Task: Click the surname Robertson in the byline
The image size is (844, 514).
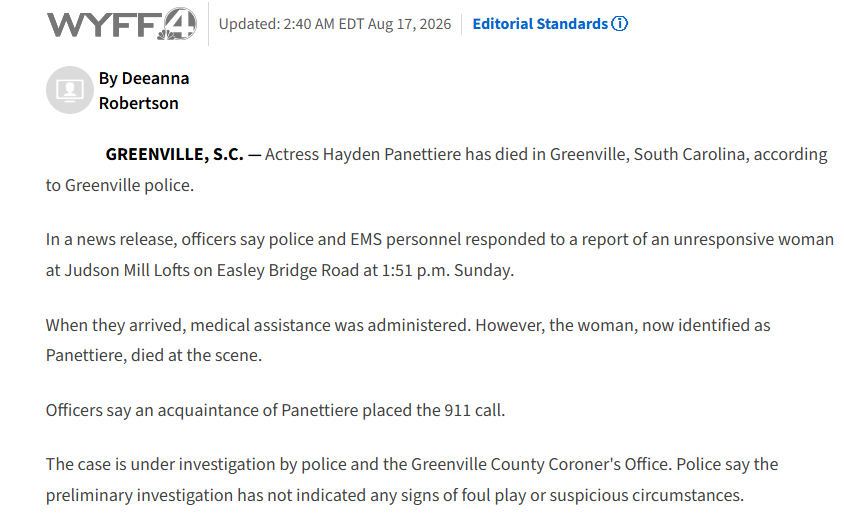Action: (x=138, y=103)
